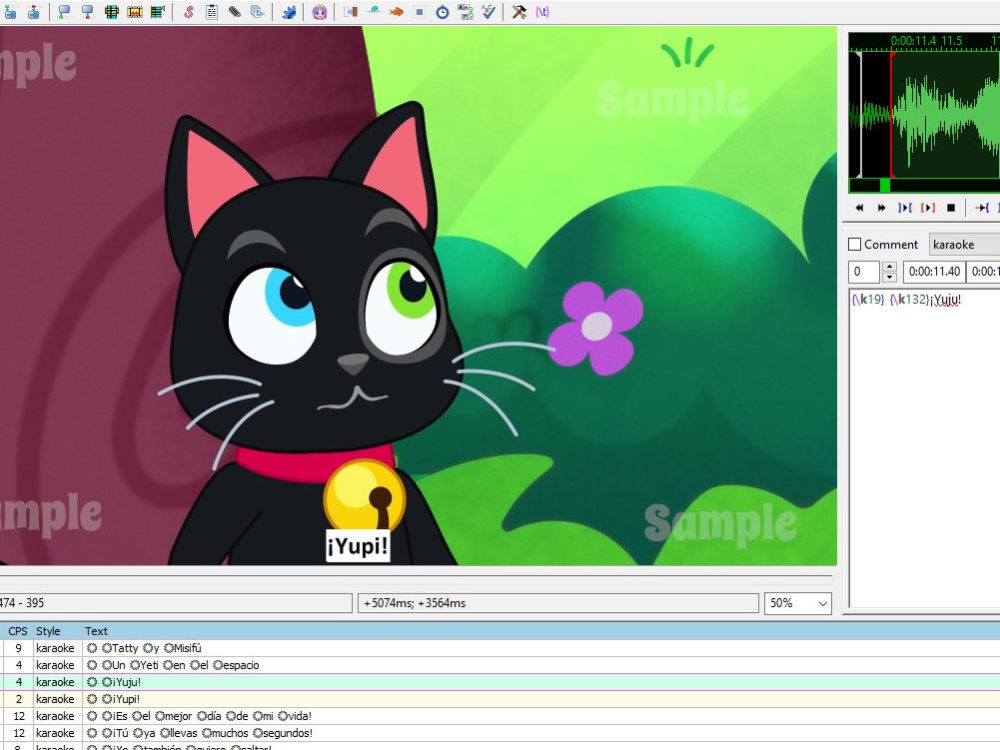
Task: Shift subtitles to current frame icon
Action: tap(158, 11)
